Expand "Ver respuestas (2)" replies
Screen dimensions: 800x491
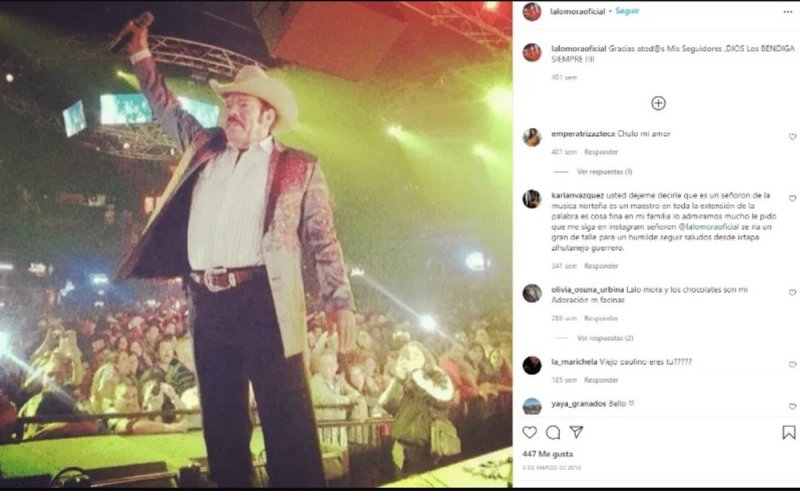click(604, 338)
